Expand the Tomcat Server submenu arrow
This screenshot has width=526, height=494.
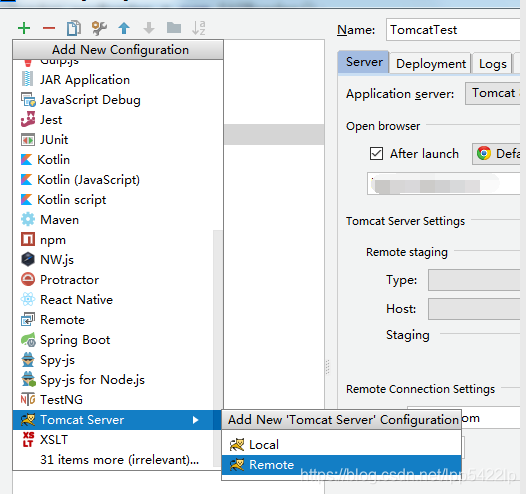196,420
